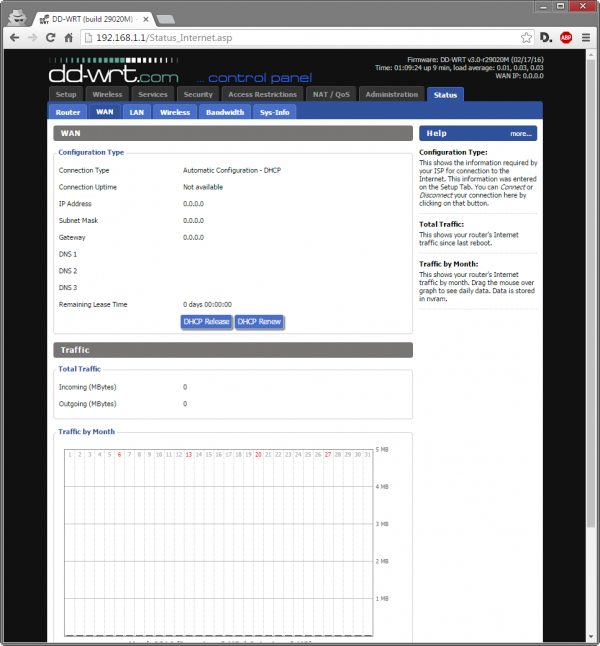Screen dimensions: 600x646
Task: Open the NAT / QoS tab
Action: pos(330,95)
